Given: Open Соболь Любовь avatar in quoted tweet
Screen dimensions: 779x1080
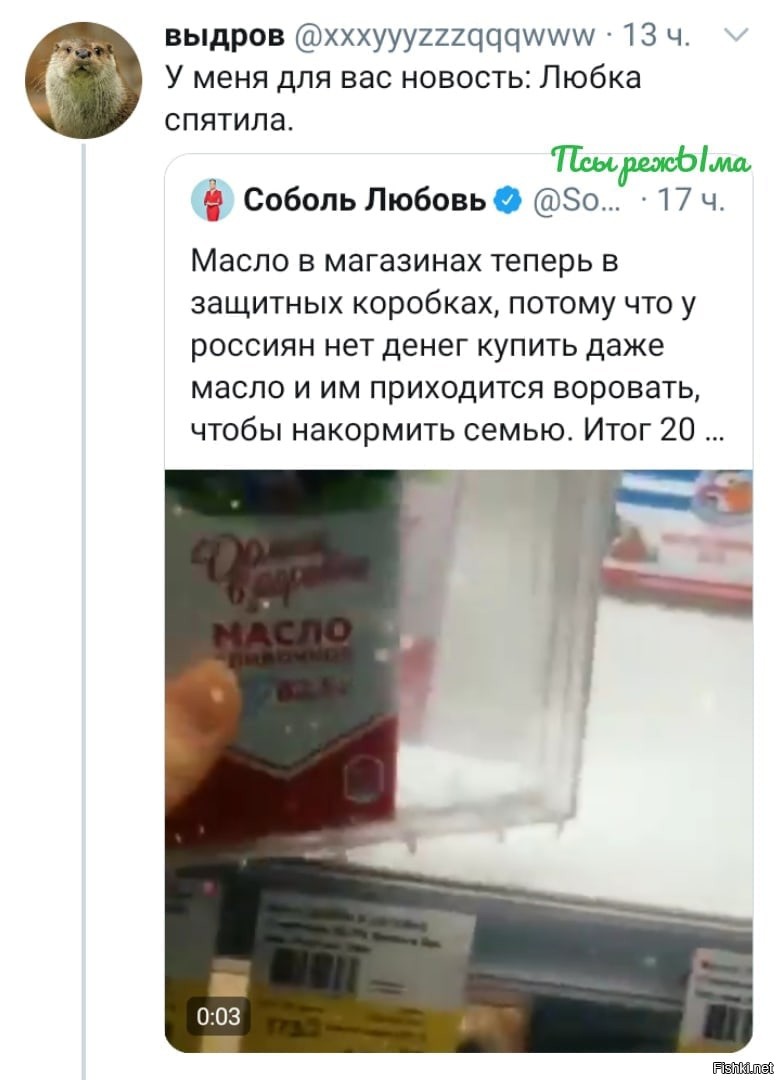Looking at the screenshot, I should coord(212,200).
